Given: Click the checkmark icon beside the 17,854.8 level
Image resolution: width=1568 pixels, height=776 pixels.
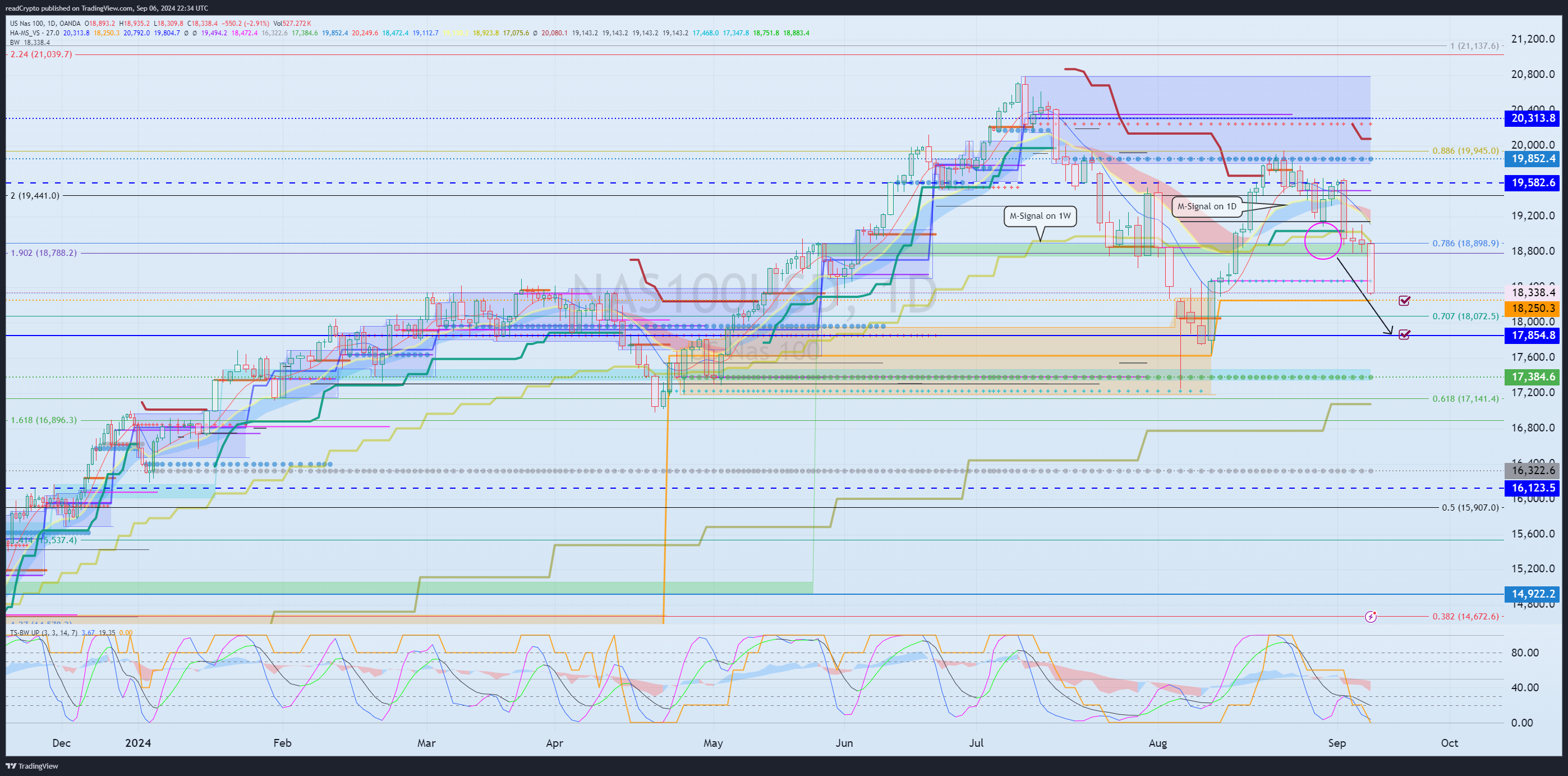Looking at the screenshot, I should [x=1404, y=335].
